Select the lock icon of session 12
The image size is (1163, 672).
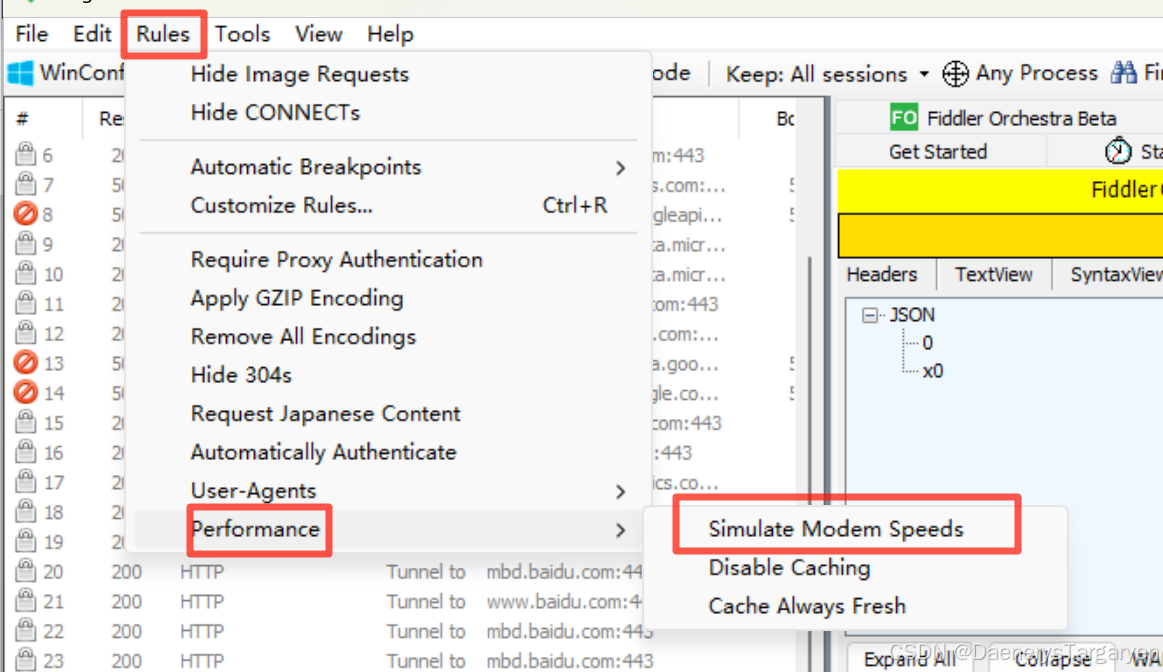coord(25,332)
